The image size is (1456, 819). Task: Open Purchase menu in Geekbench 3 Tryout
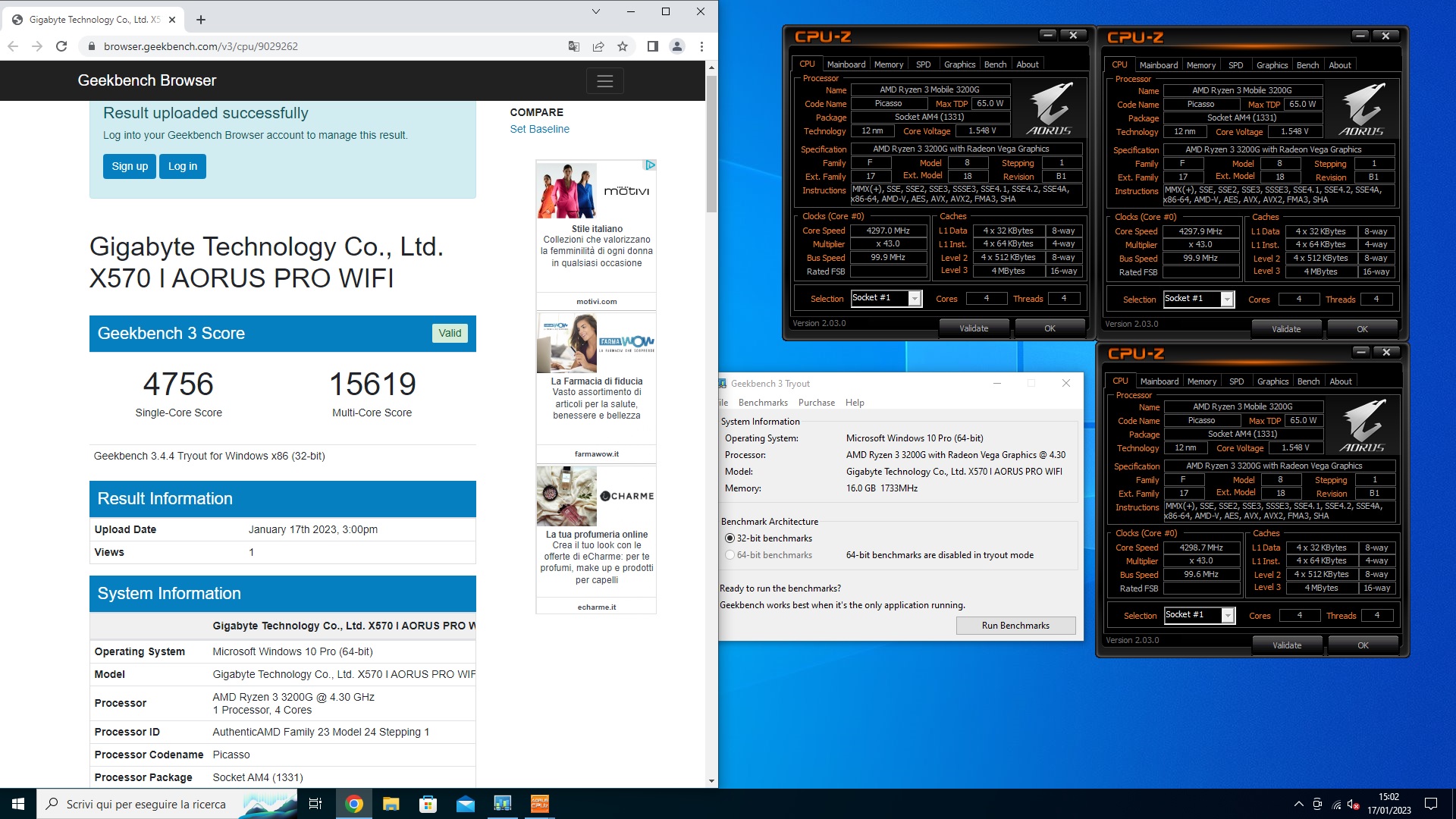coord(817,403)
